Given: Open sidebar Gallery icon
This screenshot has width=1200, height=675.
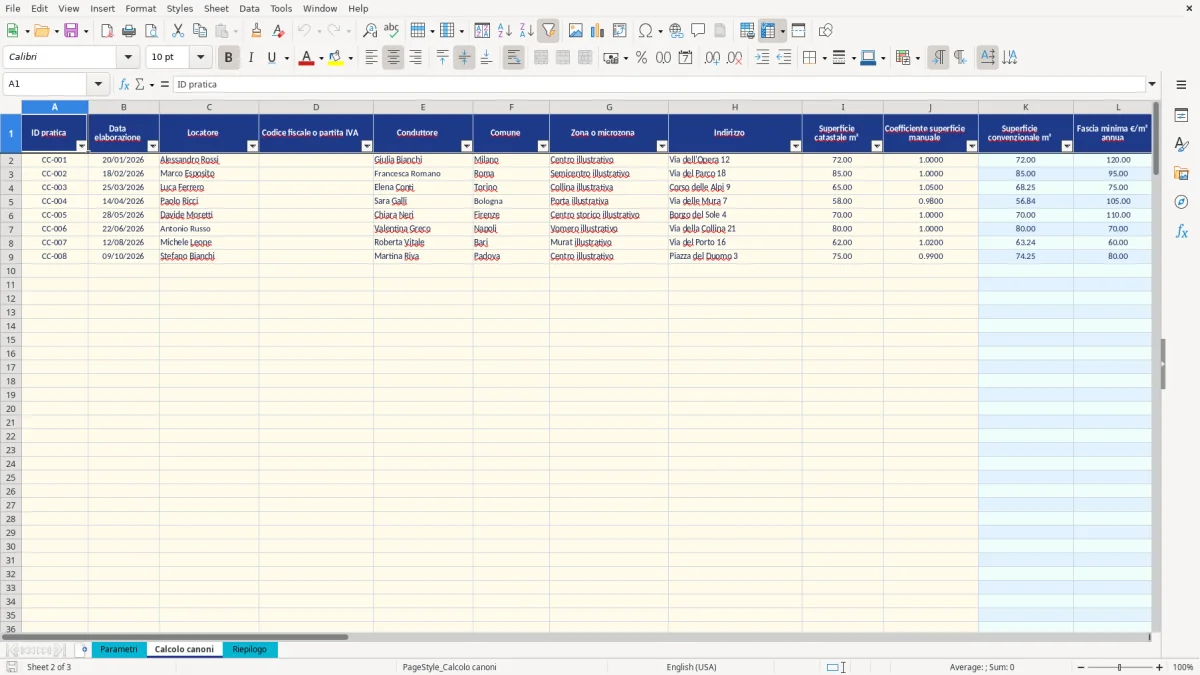Looking at the screenshot, I should coord(1181,174).
